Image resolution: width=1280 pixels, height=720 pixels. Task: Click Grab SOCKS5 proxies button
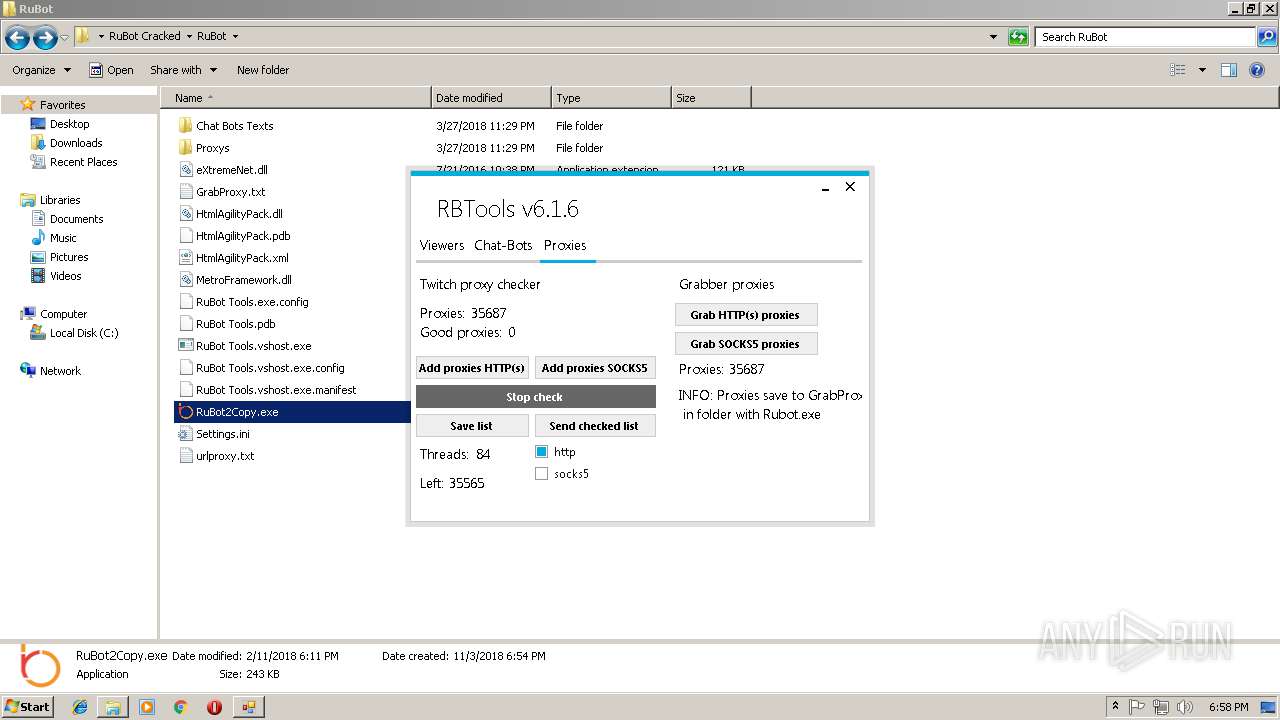(745, 344)
